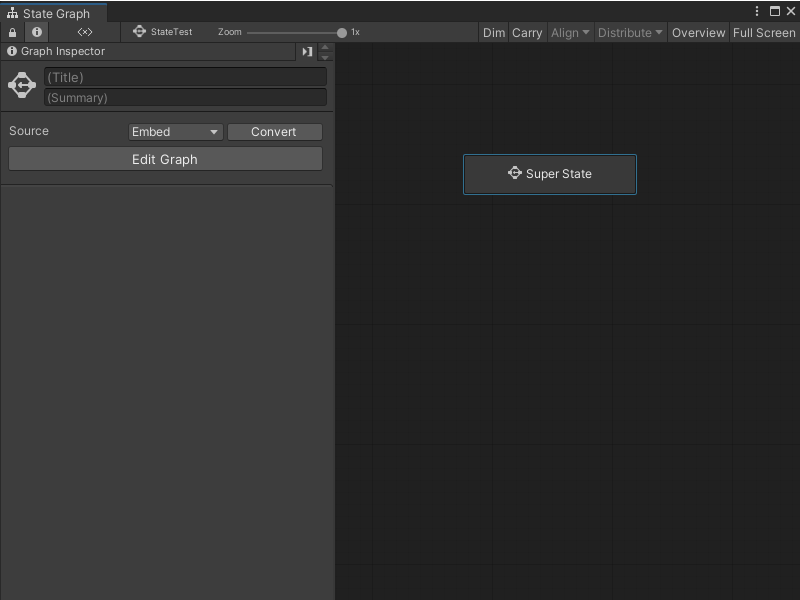Toggle the variables icon in the toolbar
Viewport: 800px width, 600px height.
pos(85,32)
